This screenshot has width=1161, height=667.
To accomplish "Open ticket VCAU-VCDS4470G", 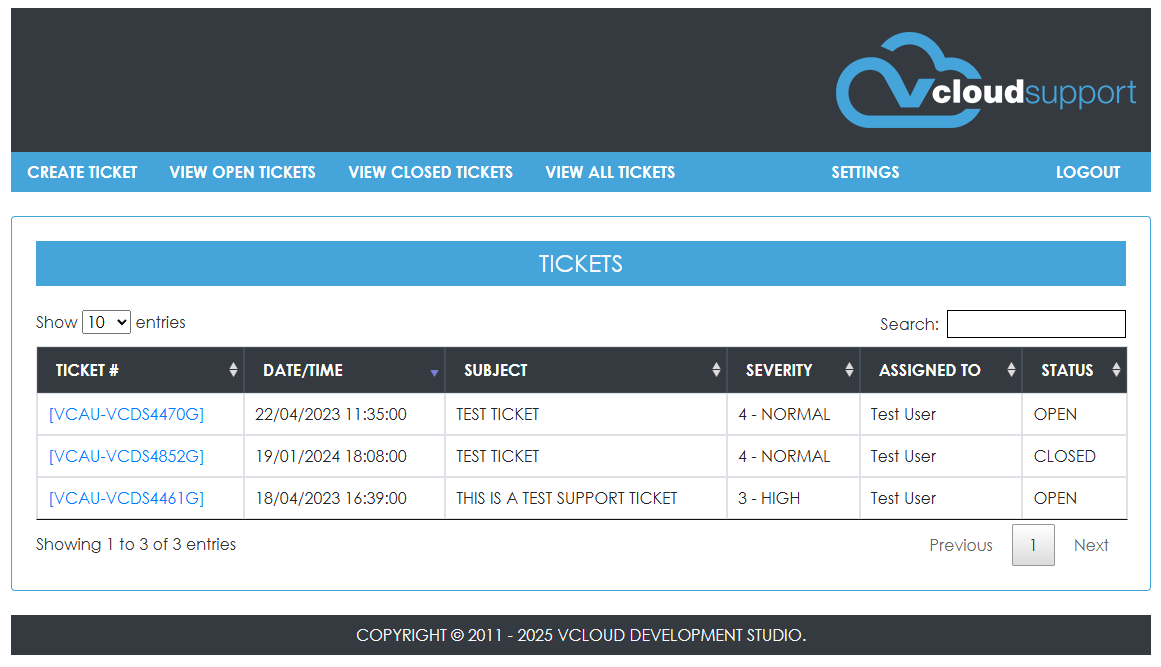I will (126, 414).
